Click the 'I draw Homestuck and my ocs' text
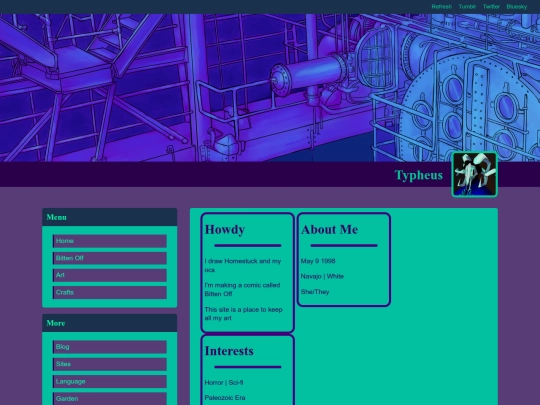540x405 pixels. click(x=243, y=266)
